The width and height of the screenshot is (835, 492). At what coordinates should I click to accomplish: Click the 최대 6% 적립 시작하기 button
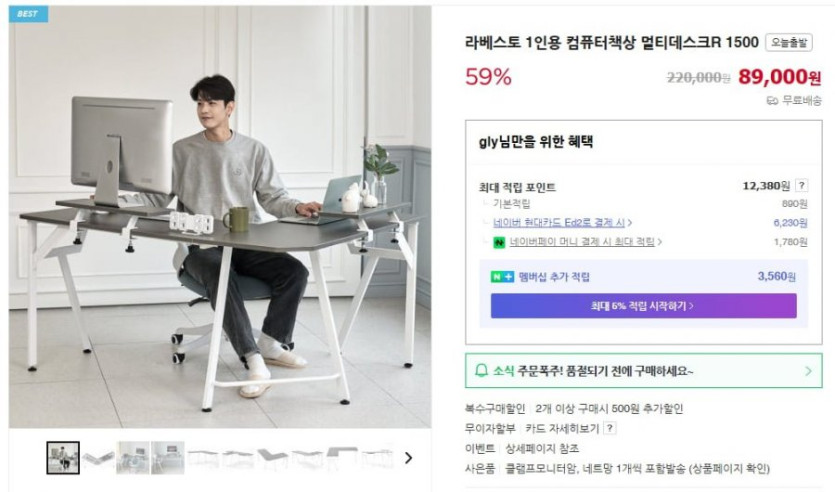(643, 306)
